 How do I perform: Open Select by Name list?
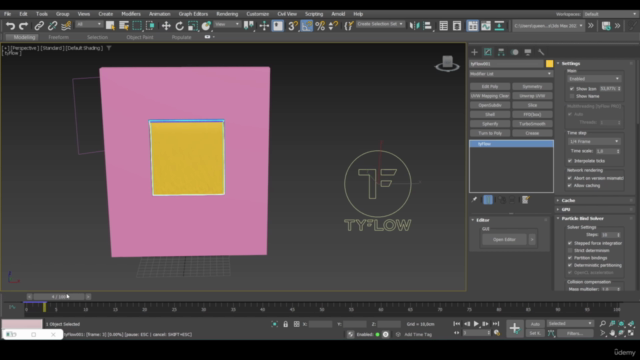pyautogui.click(x=124, y=26)
